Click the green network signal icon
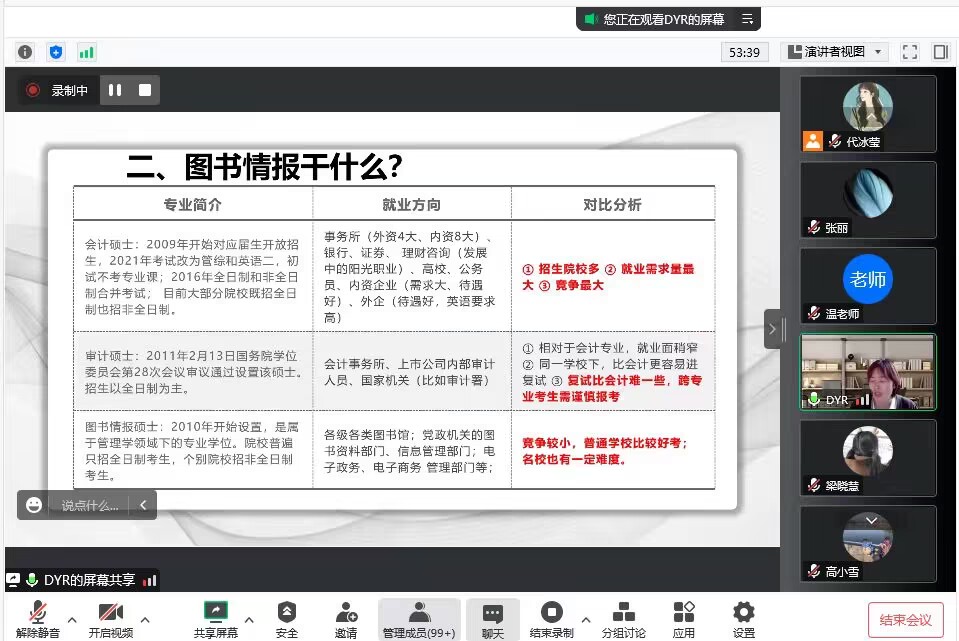This screenshot has height=641, width=959. coord(87,52)
